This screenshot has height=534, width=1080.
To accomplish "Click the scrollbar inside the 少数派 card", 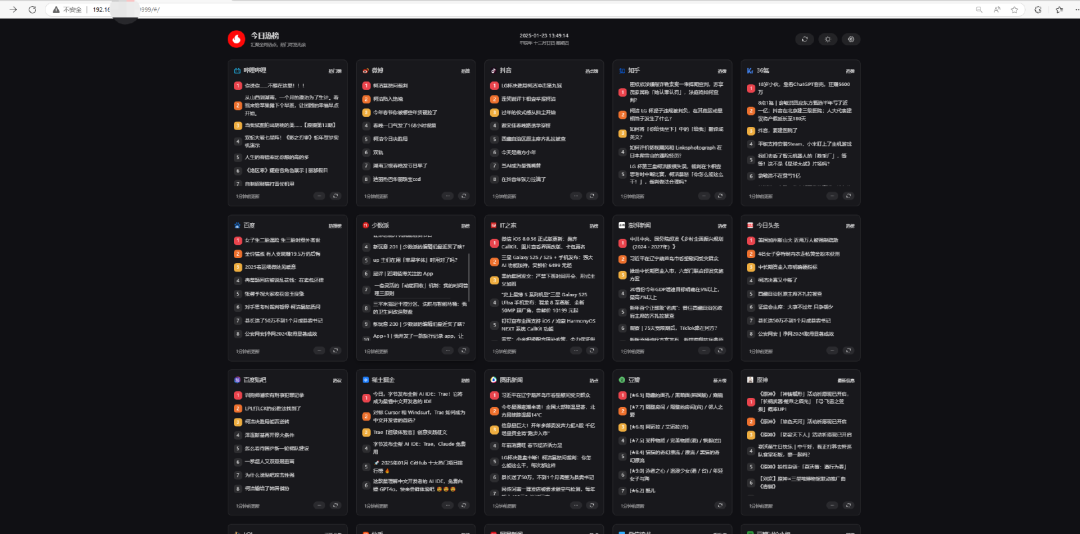I will click(x=468, y=276).
